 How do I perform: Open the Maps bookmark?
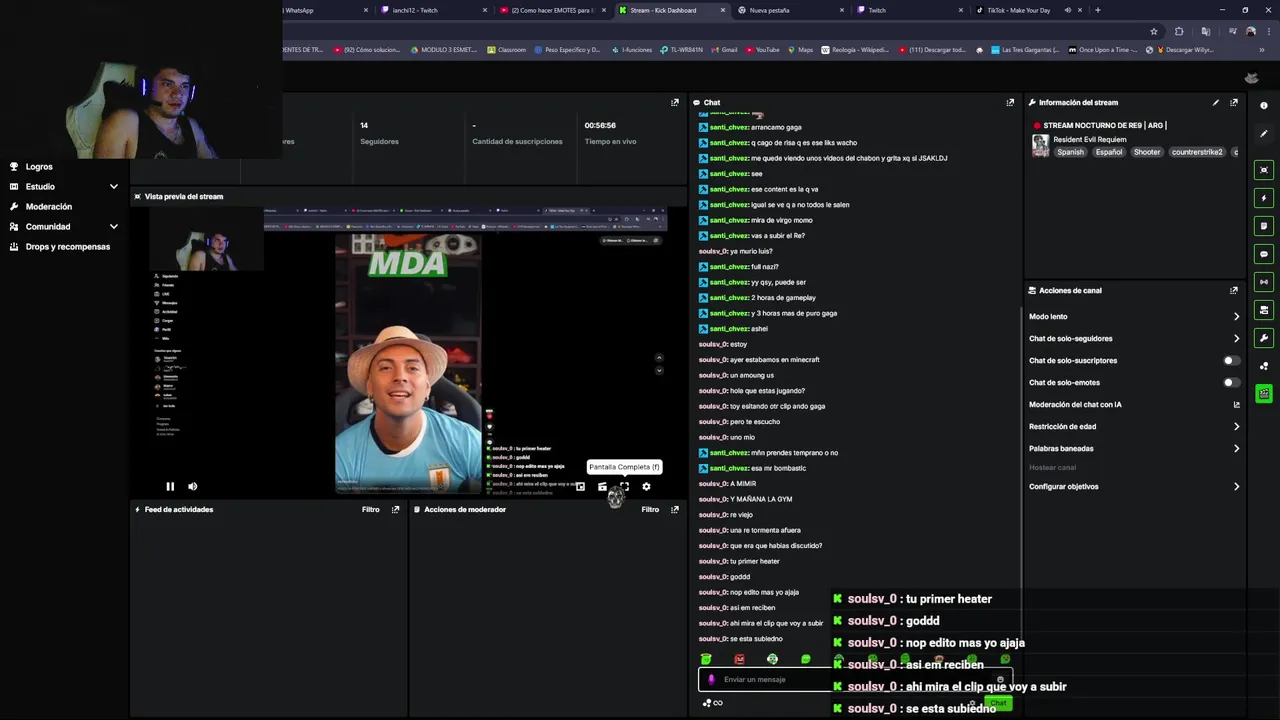point(800,49)
